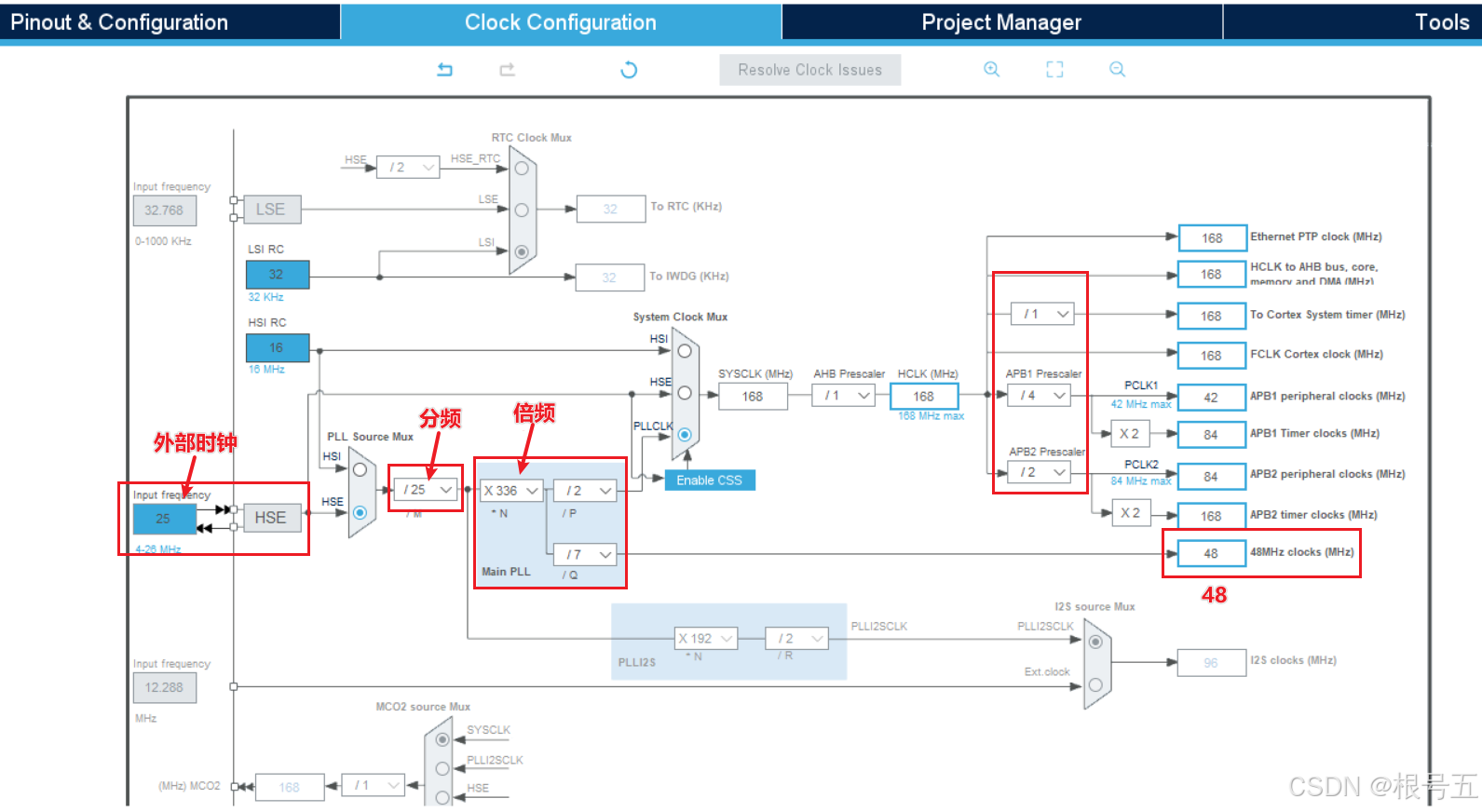This screenshot has width=1482, height=812.
Task: Click the redo arrow icon
Action: (507, 69)
